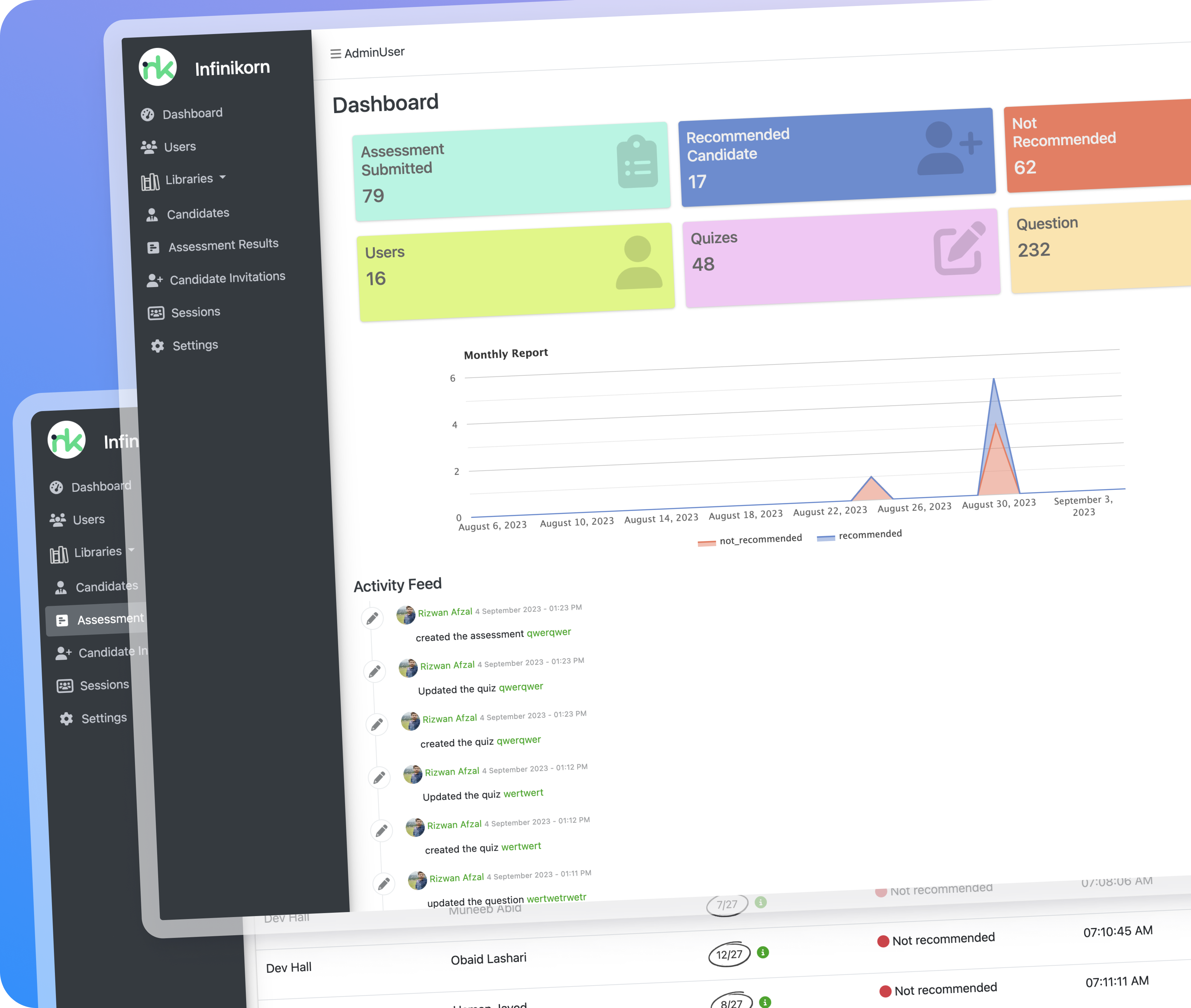The height and width of the screenshot is (1008, 1191).
Task: Click the person icon on Users card
Action: [x=639, y=263]
